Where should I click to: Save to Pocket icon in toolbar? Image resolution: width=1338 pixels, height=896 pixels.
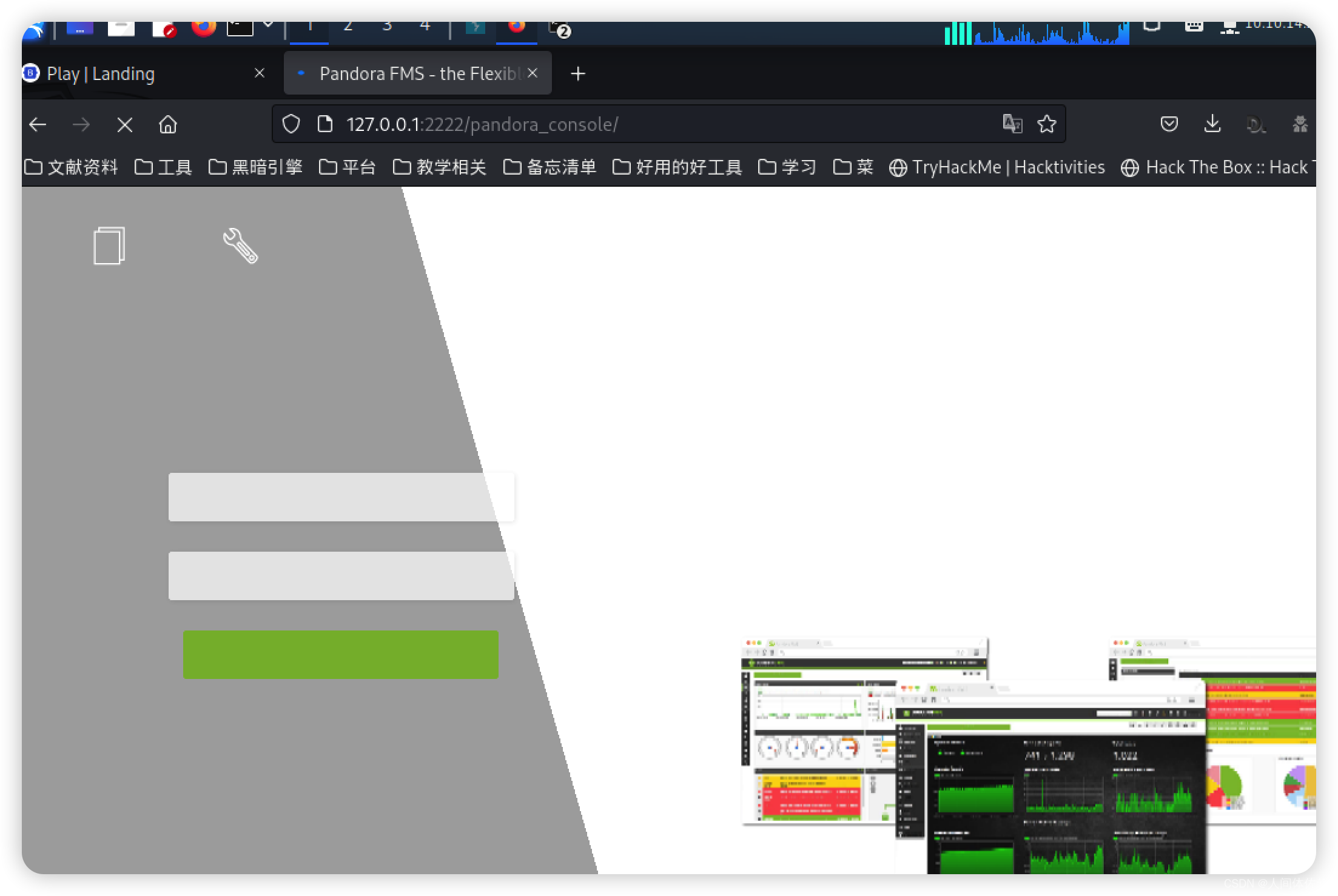[1169, 124]
